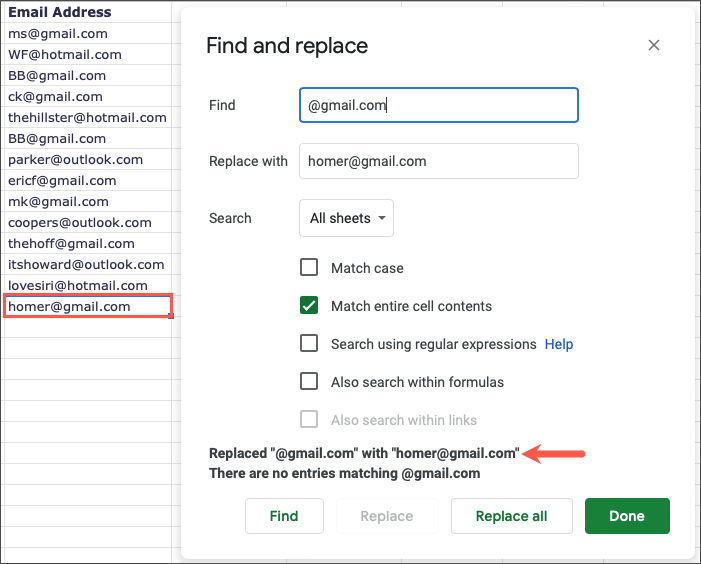
Task: Select the homer@gmail.com cell
Action: point(88,307)
